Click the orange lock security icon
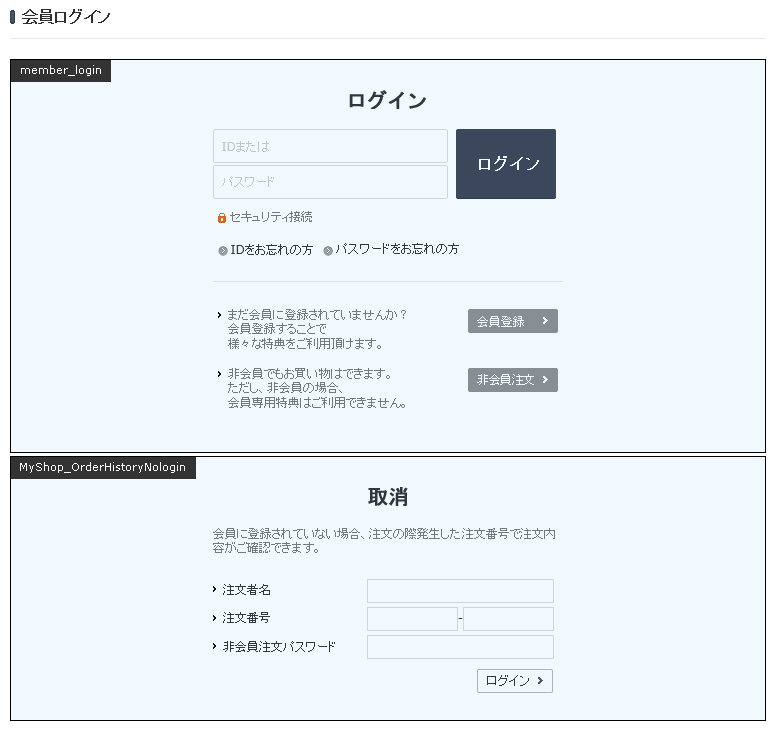Viewport: 776px width, 731px height. tap(222, 218)
